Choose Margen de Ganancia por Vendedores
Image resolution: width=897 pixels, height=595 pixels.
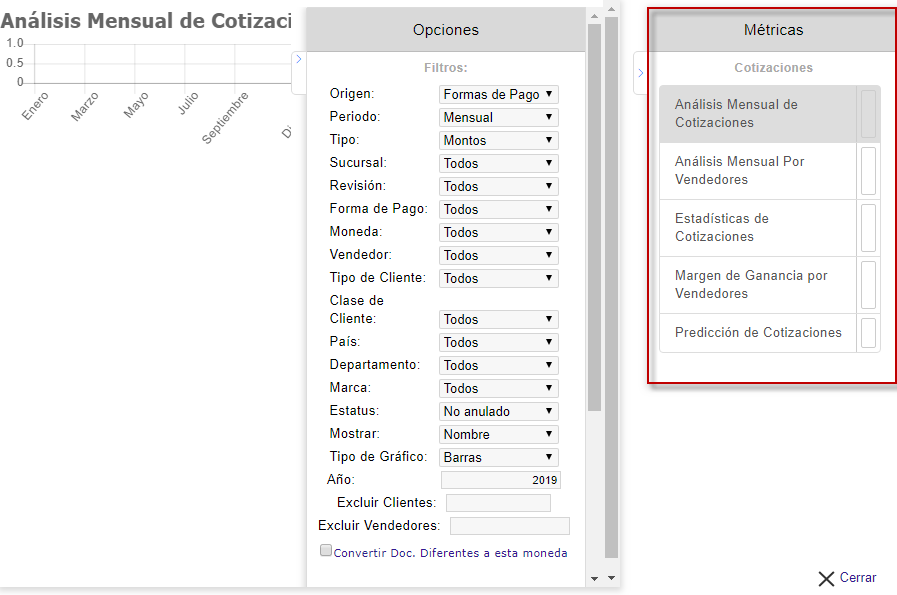756,285
